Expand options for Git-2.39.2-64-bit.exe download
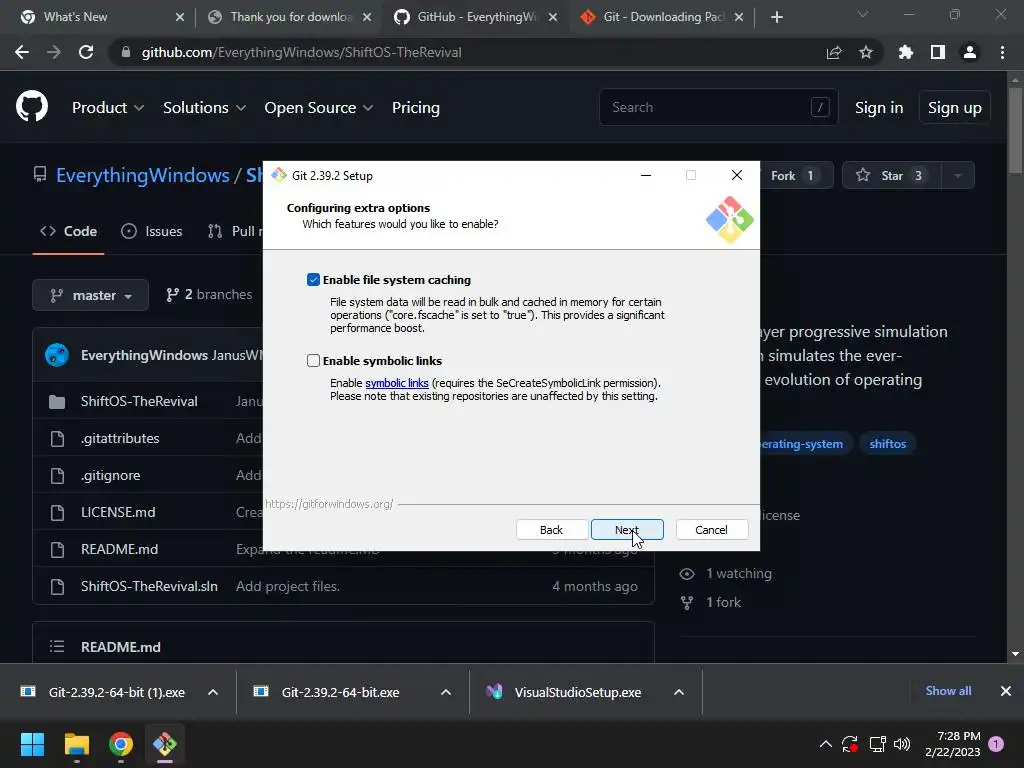Viewport: 1024px width, 768px height. 446,692
